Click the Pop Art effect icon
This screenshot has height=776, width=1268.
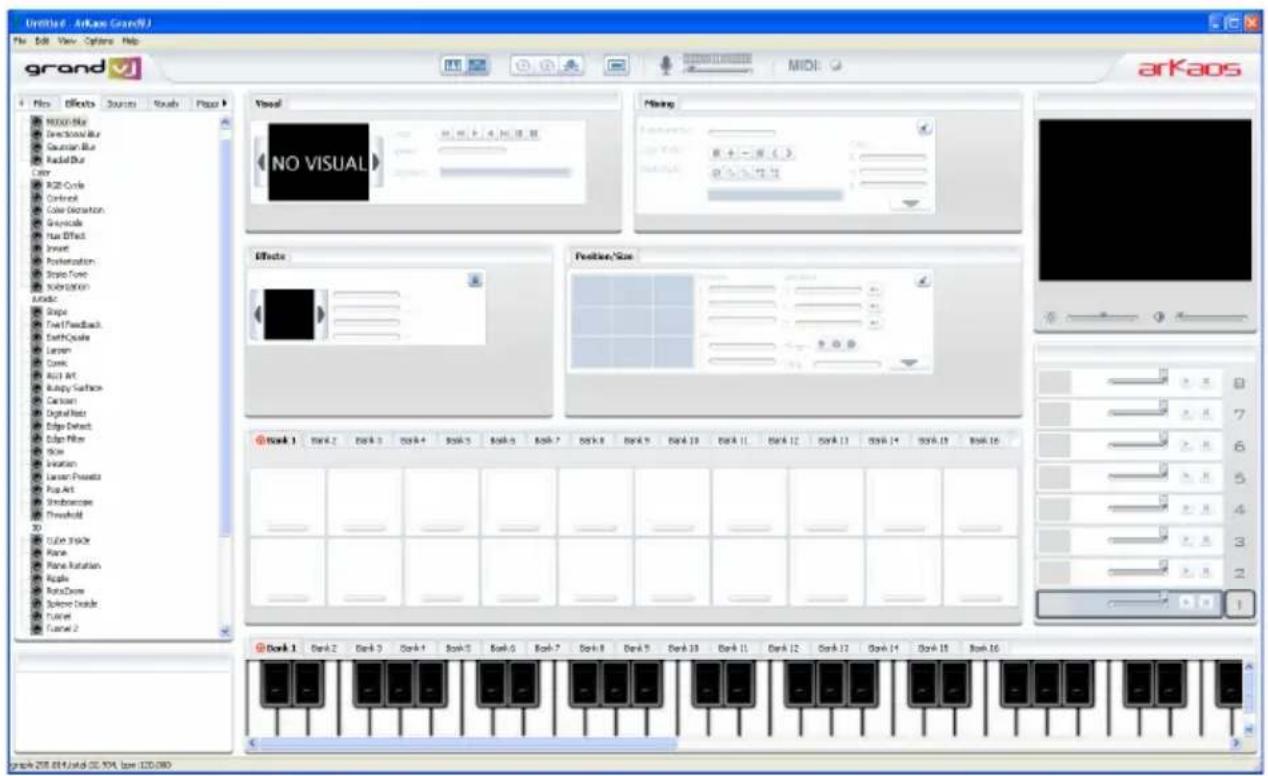point(38,491)
